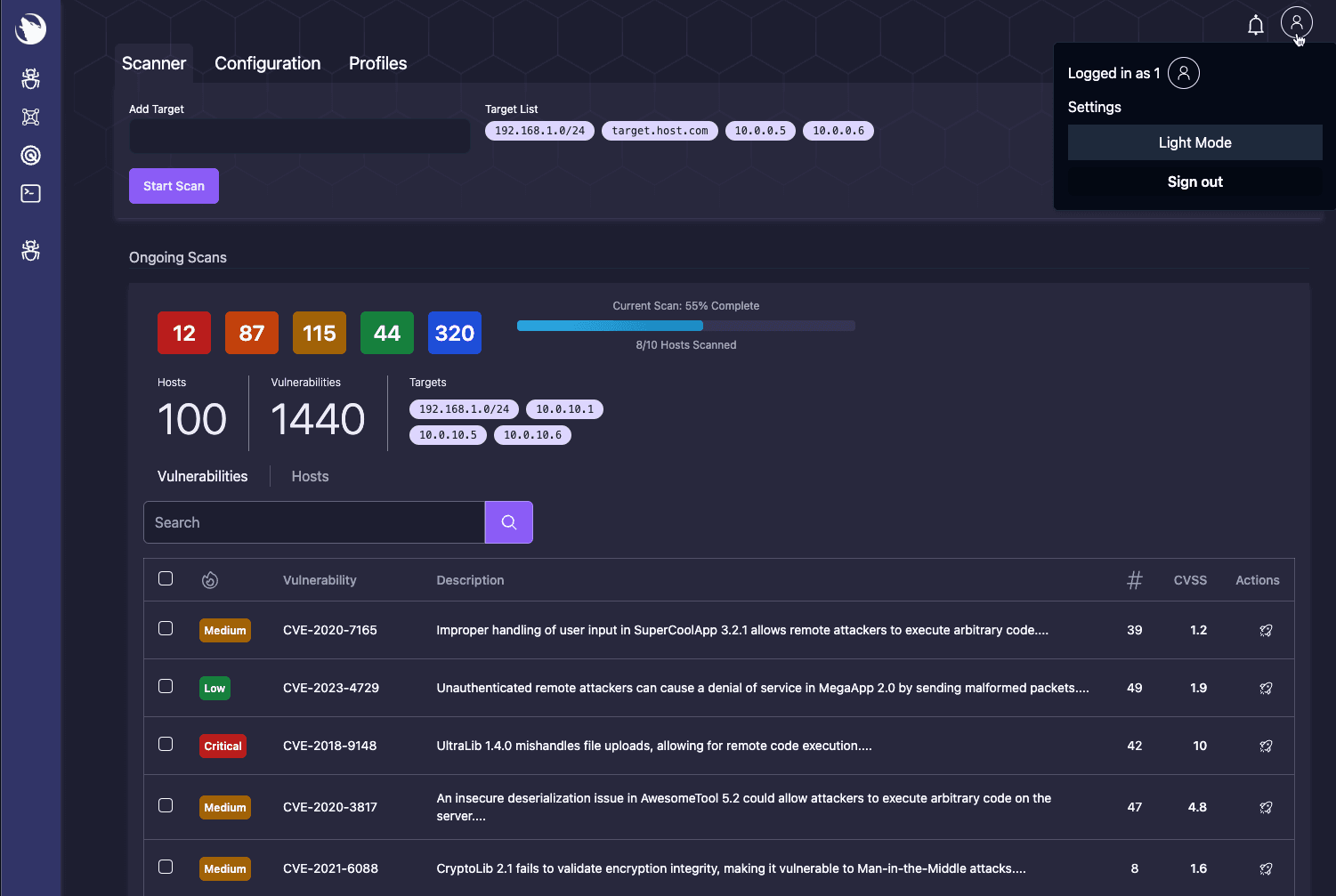Image resolution: width=1336 pixels, height=896 pixels.
Task: Click Sign out in the user menu
Action: (x=1194, y=182)
